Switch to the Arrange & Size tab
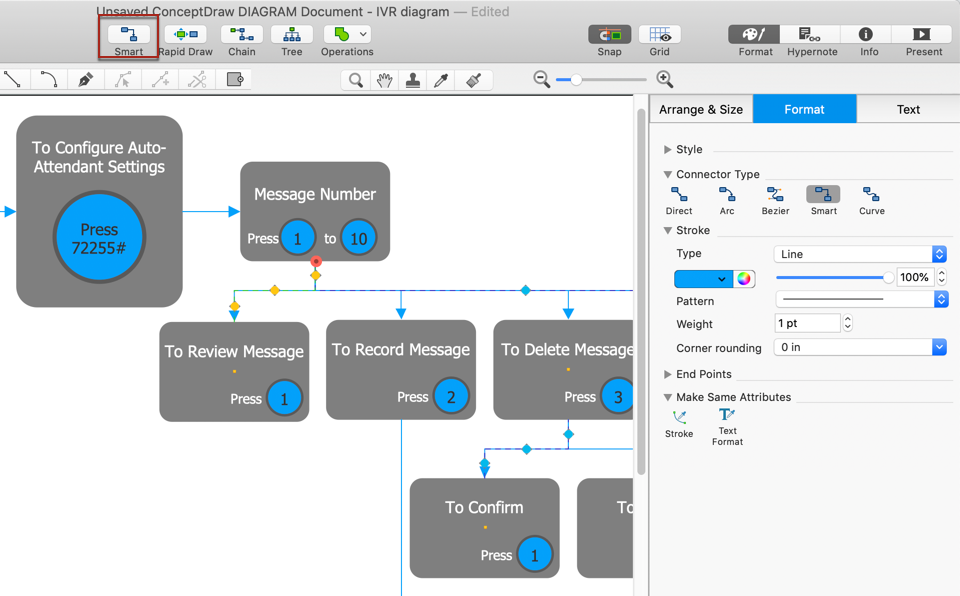 [x=701, y=109]
